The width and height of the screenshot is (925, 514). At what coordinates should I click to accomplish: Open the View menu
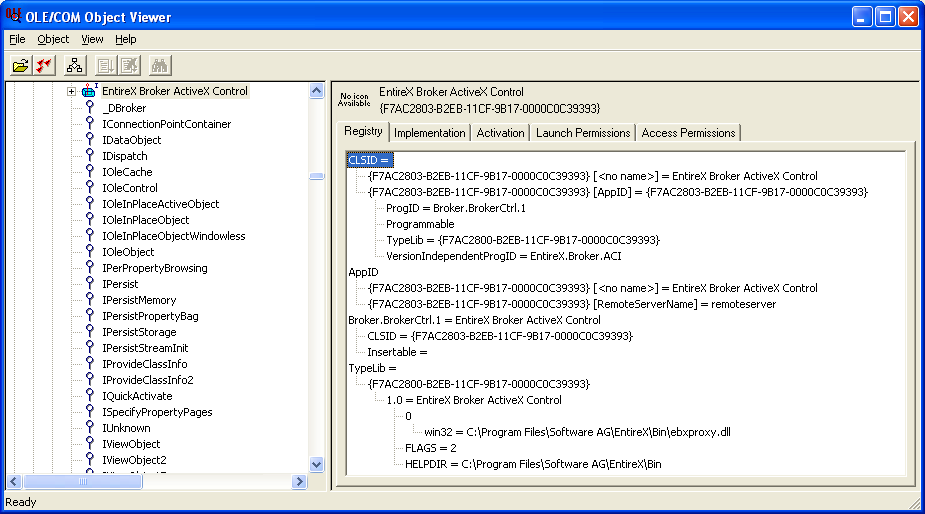click(x=92, y=39)
